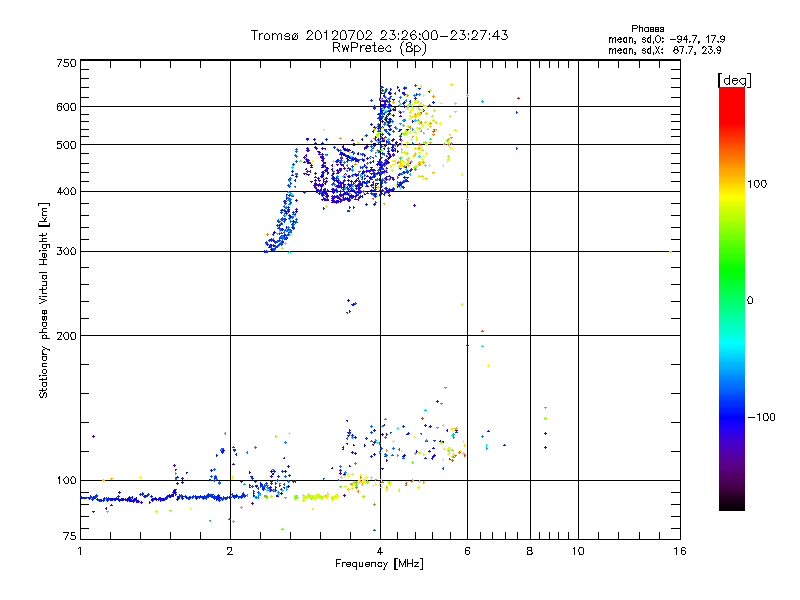
Task: Click the '[deg]' colorbar unit label
Action: pos(734,80)
